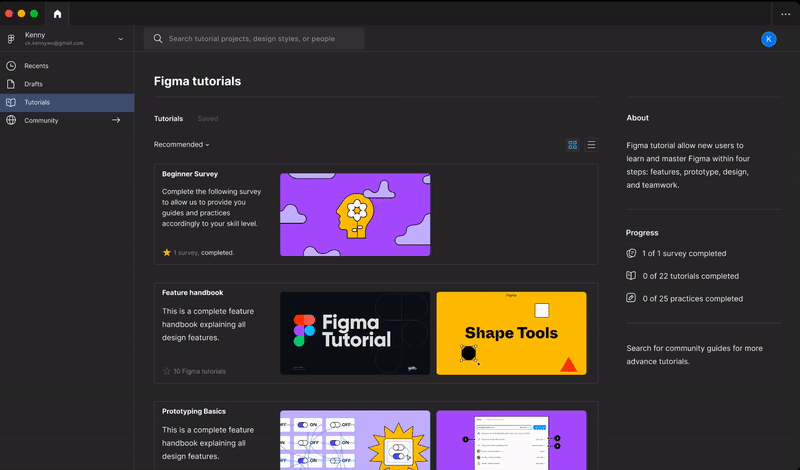Viewport: 800px width, 470px height.
Task: Click '0 of 25 practices completed' text
Action: tap(693, 299)
